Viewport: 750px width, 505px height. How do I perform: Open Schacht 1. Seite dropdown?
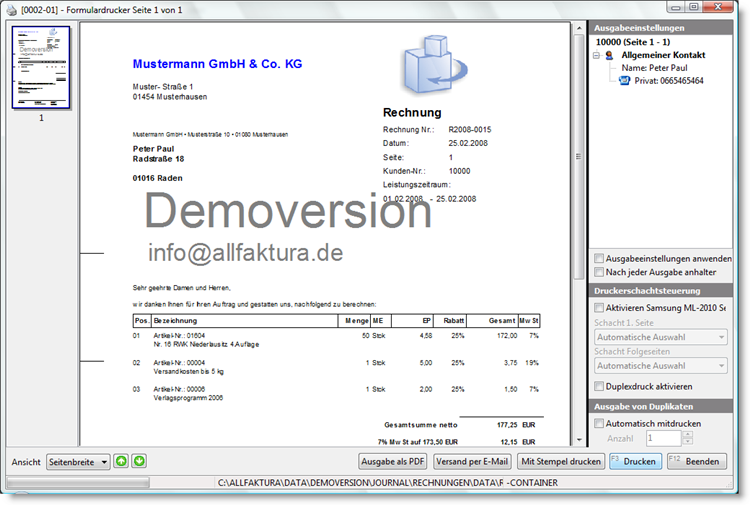660,337
